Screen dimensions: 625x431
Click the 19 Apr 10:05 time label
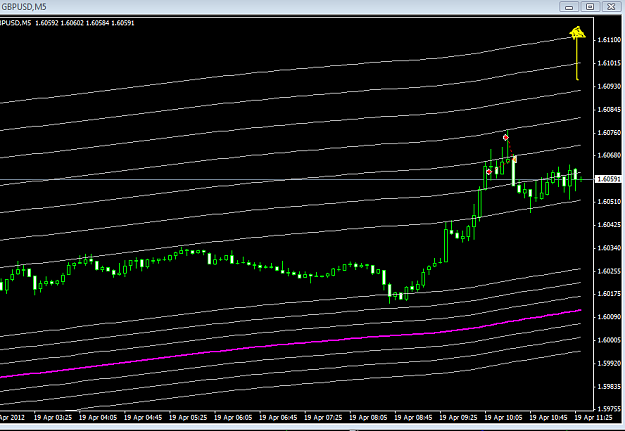click(x=503, y=417)
